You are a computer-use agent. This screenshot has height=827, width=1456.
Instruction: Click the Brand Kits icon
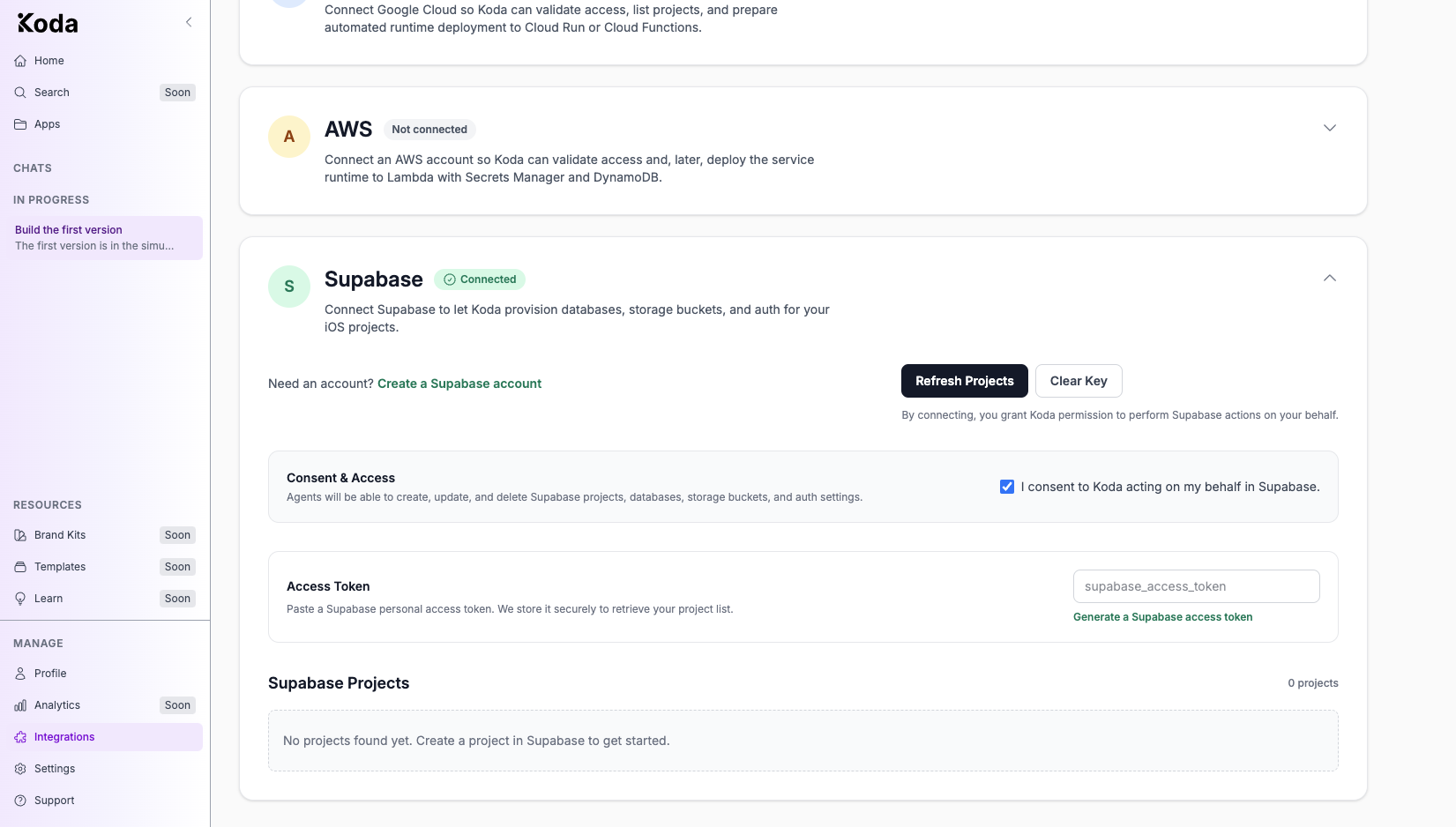pyautogui.click(x=20, y=535)
